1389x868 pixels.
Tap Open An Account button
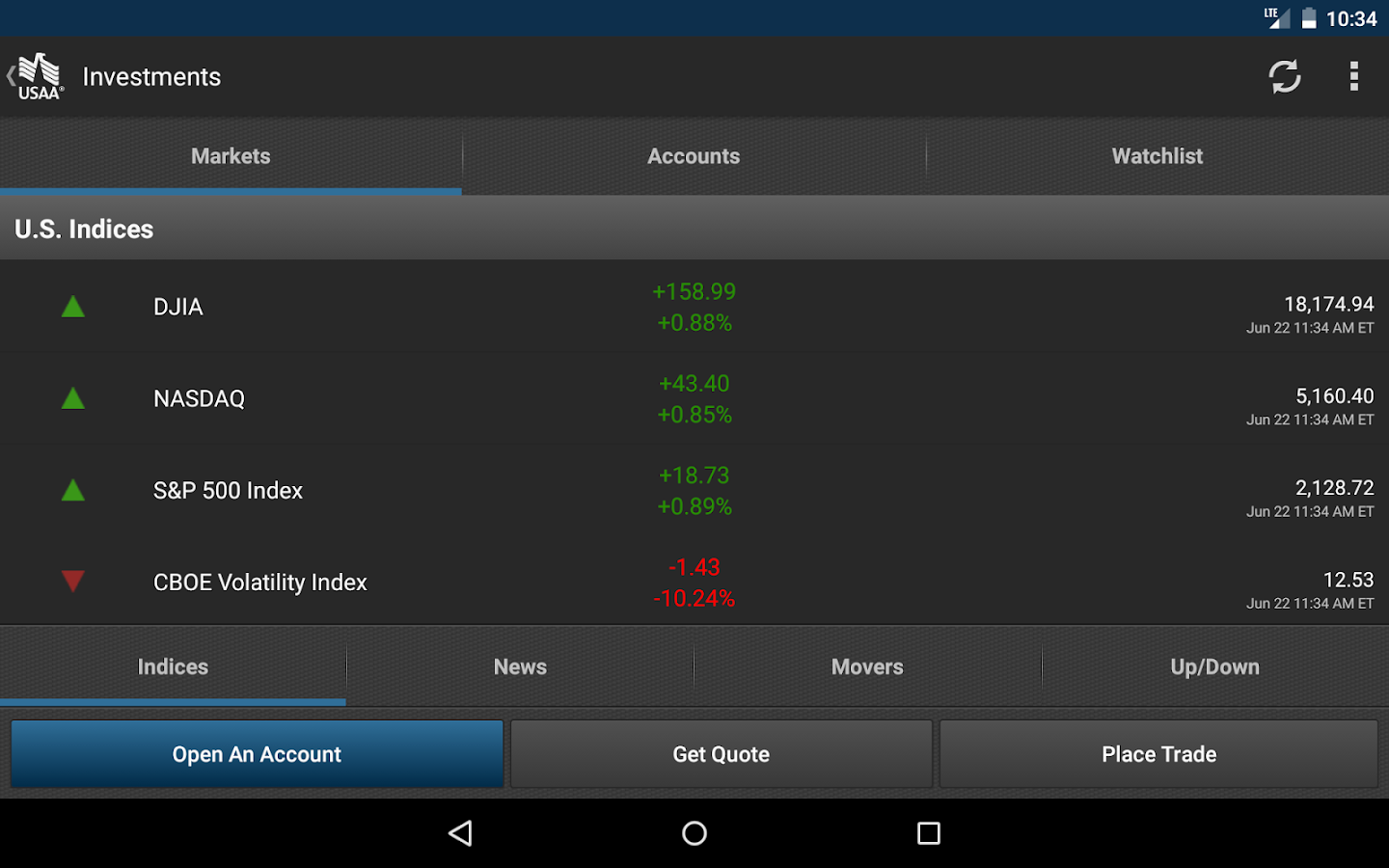(257, 754)
